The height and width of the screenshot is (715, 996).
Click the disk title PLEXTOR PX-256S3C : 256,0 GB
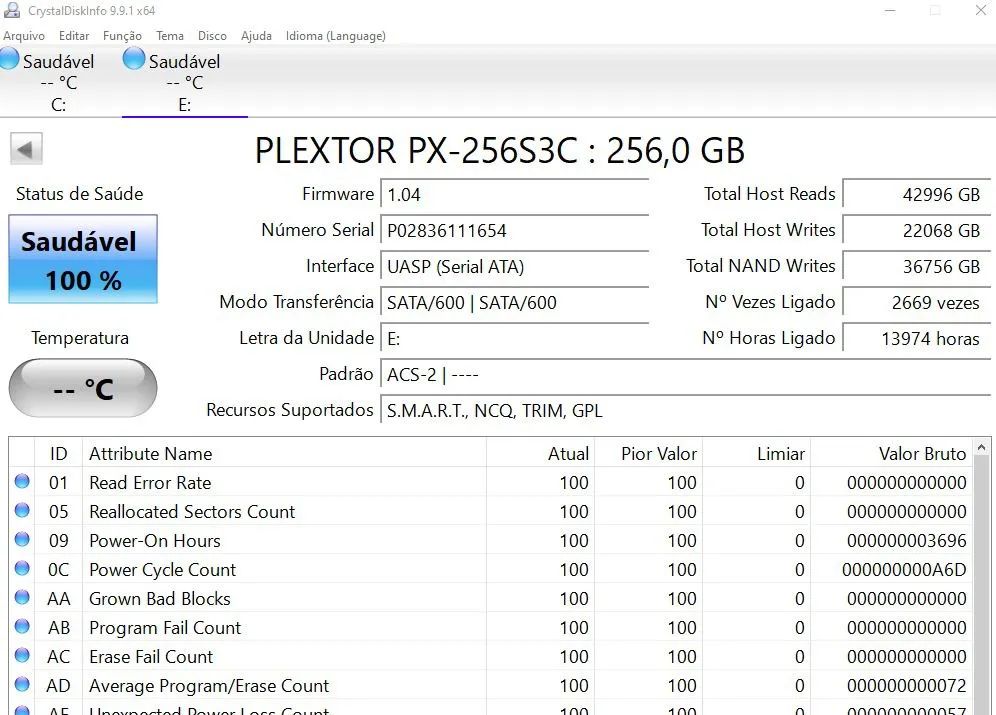click(499, 151)
